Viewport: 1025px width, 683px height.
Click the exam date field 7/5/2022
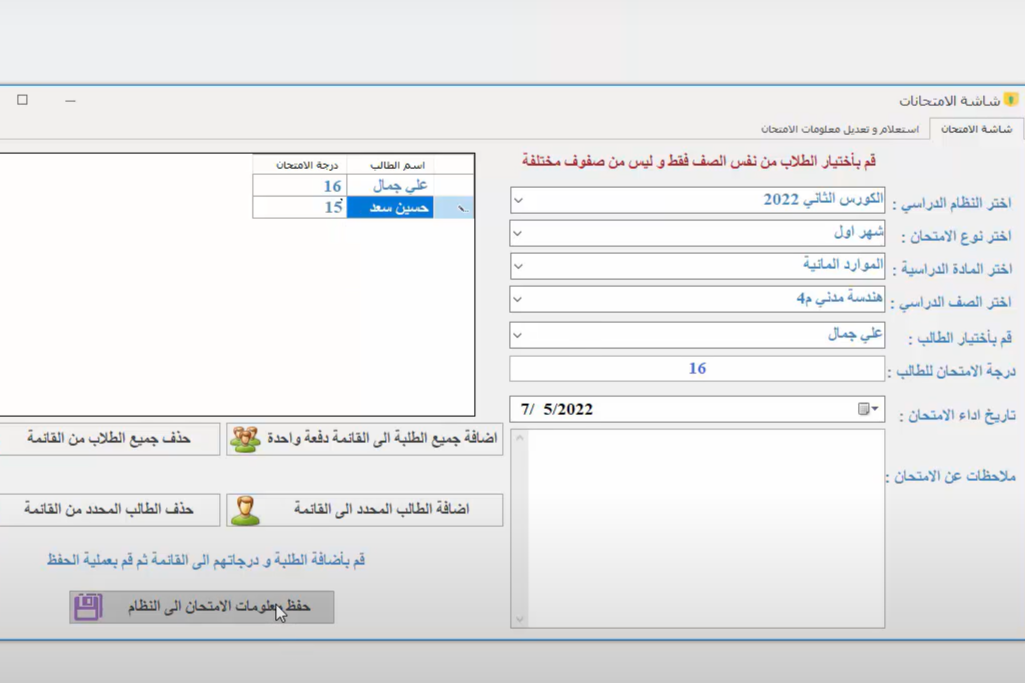point(697,409)
